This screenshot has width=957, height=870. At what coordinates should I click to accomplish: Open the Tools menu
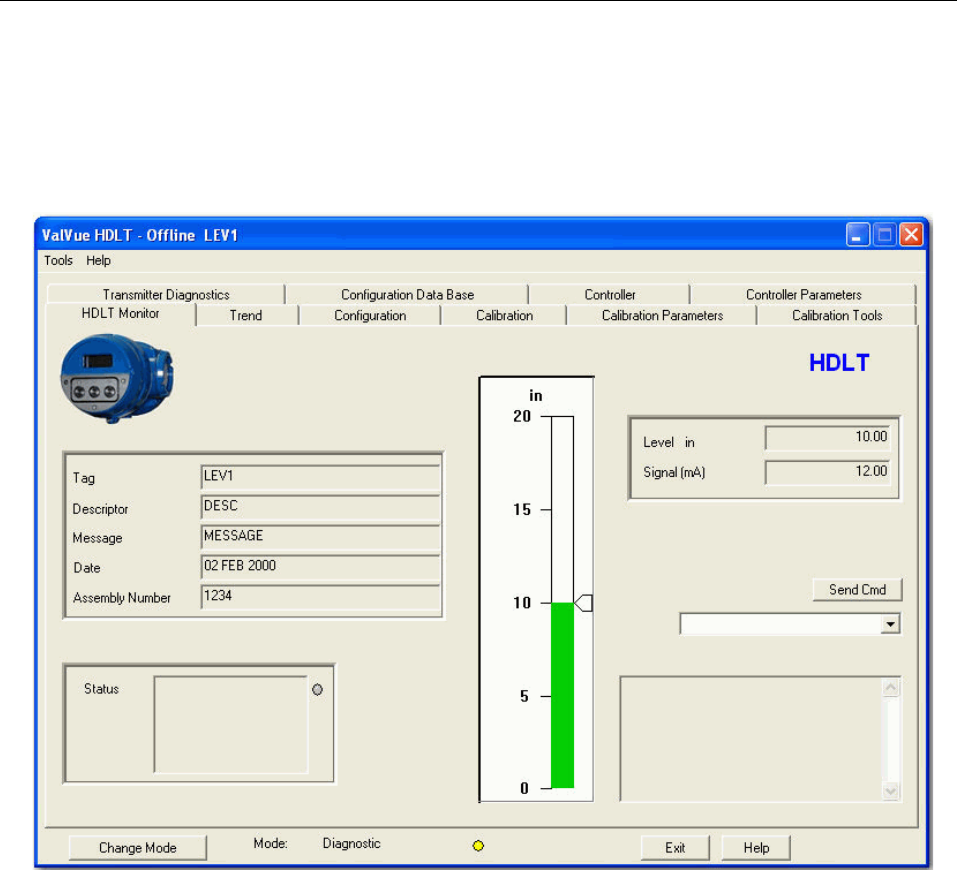tap(58, 261)
